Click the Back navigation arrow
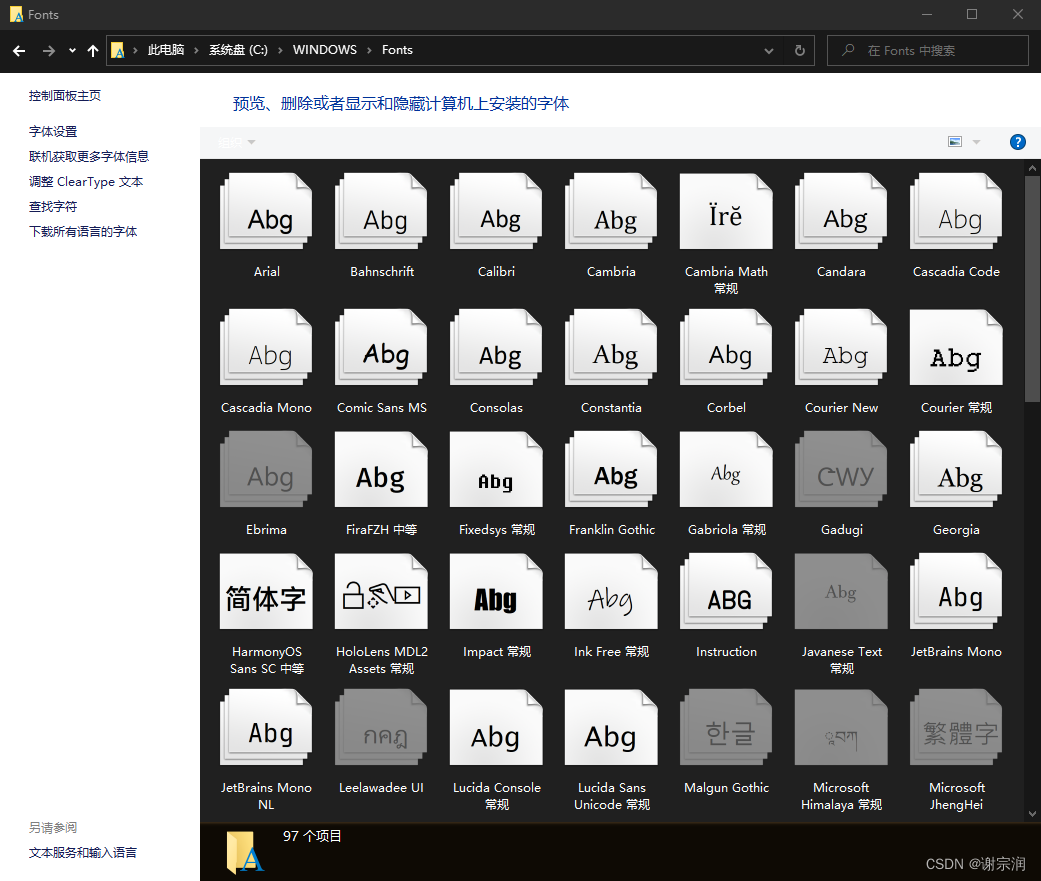1041x881 pixels. click(x=17, y=50)
